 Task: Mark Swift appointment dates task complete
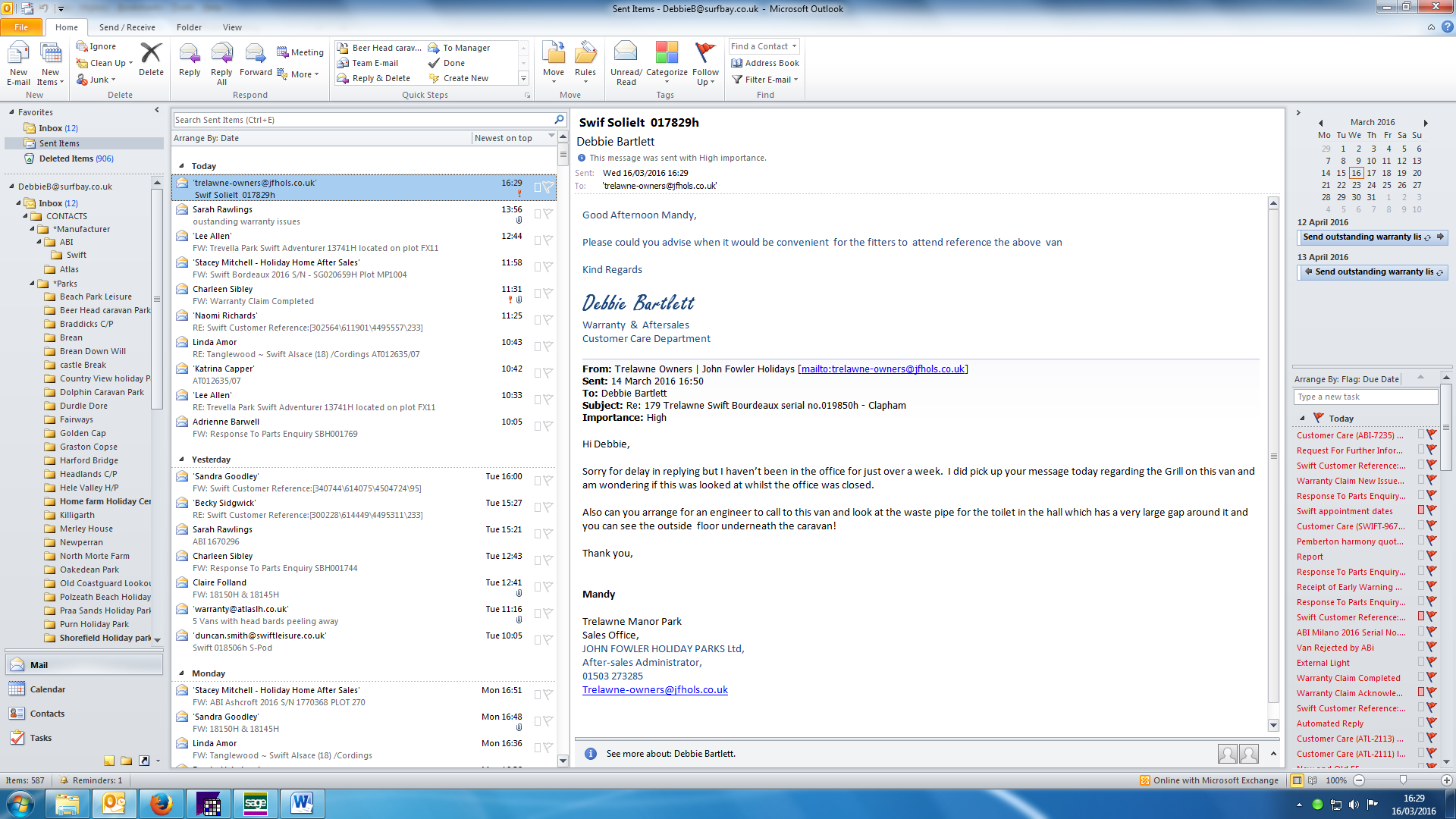(x=1432, y=510)
